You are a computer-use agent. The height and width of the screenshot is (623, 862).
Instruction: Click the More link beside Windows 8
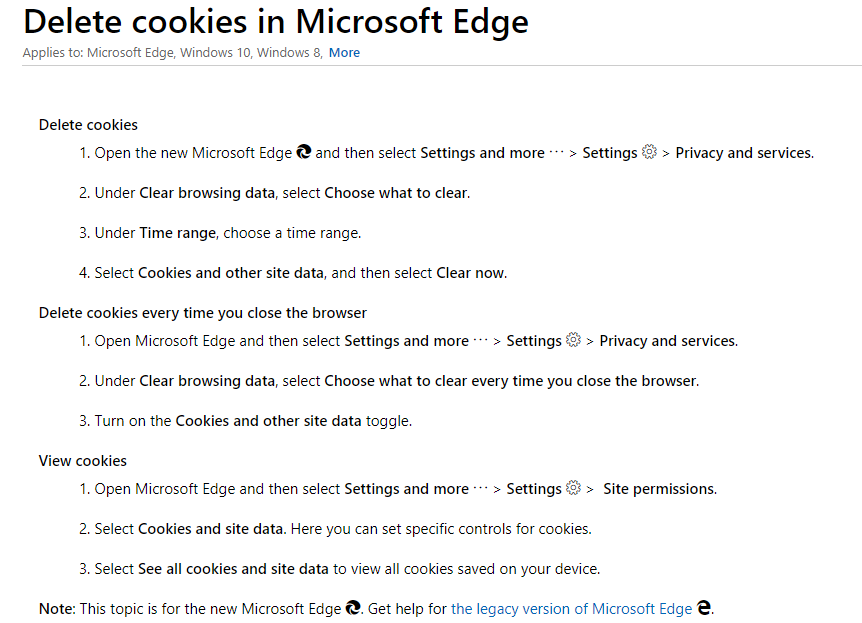[x=344, y=53]
